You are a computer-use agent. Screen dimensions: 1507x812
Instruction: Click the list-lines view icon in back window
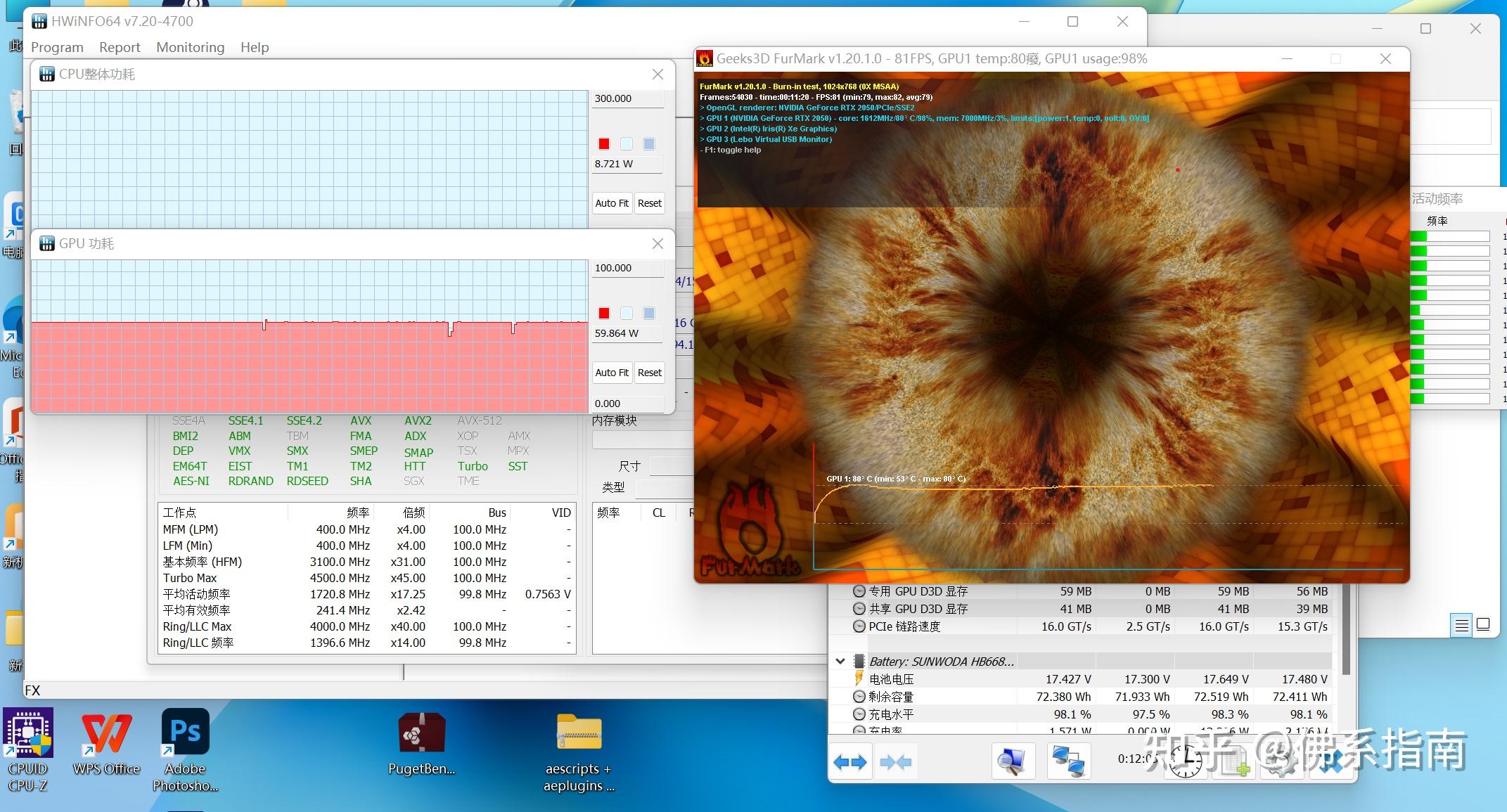(x=1461, y=624)
